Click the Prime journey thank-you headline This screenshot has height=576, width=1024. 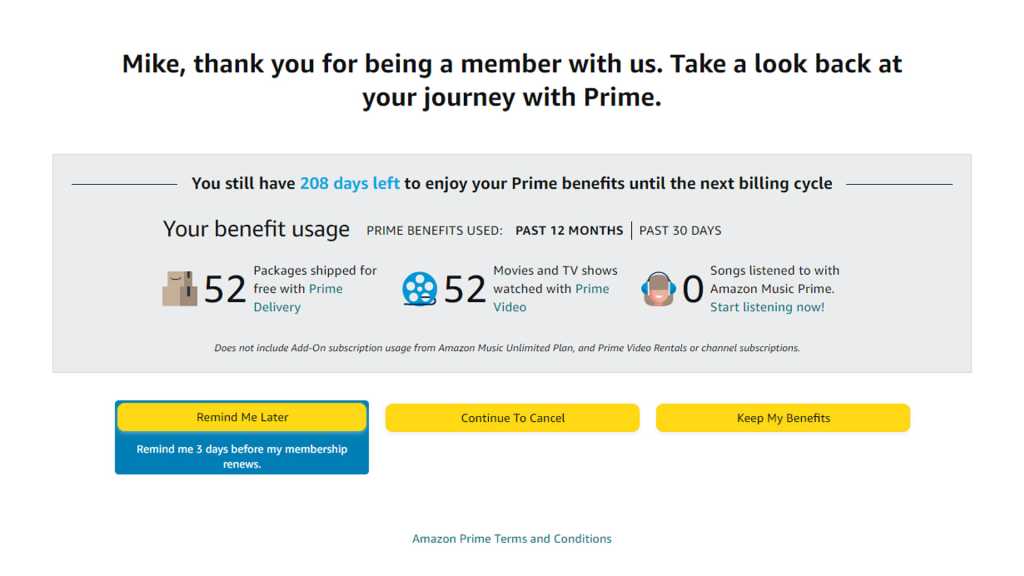point(512,80)
